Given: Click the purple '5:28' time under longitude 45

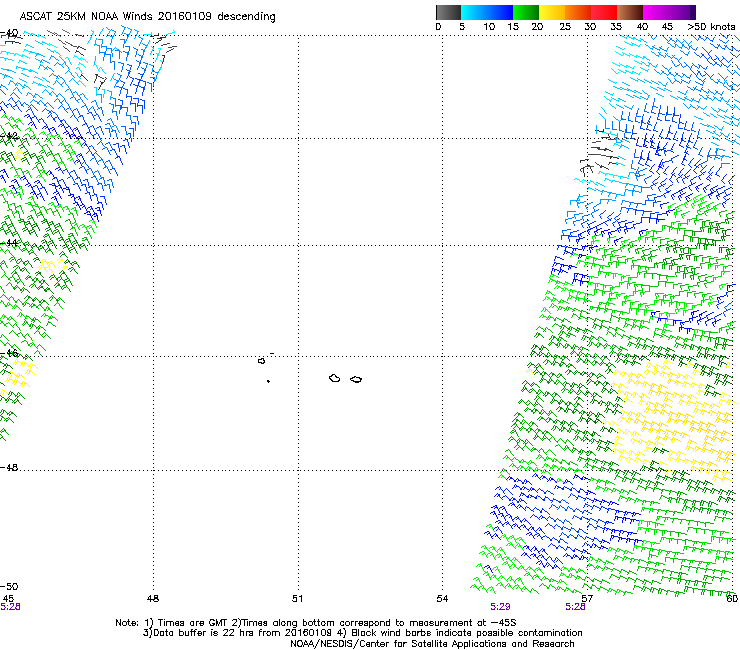Looking at the screenshot, I should coord(10,607).
